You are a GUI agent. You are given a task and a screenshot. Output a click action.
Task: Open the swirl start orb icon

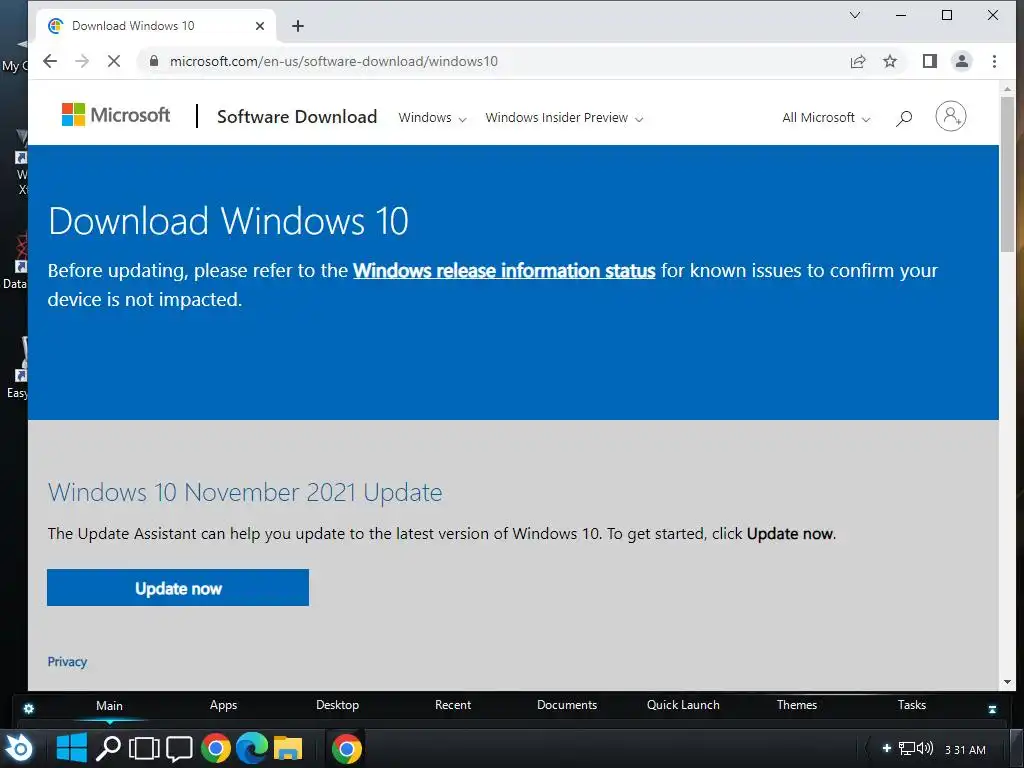(20, 748)
